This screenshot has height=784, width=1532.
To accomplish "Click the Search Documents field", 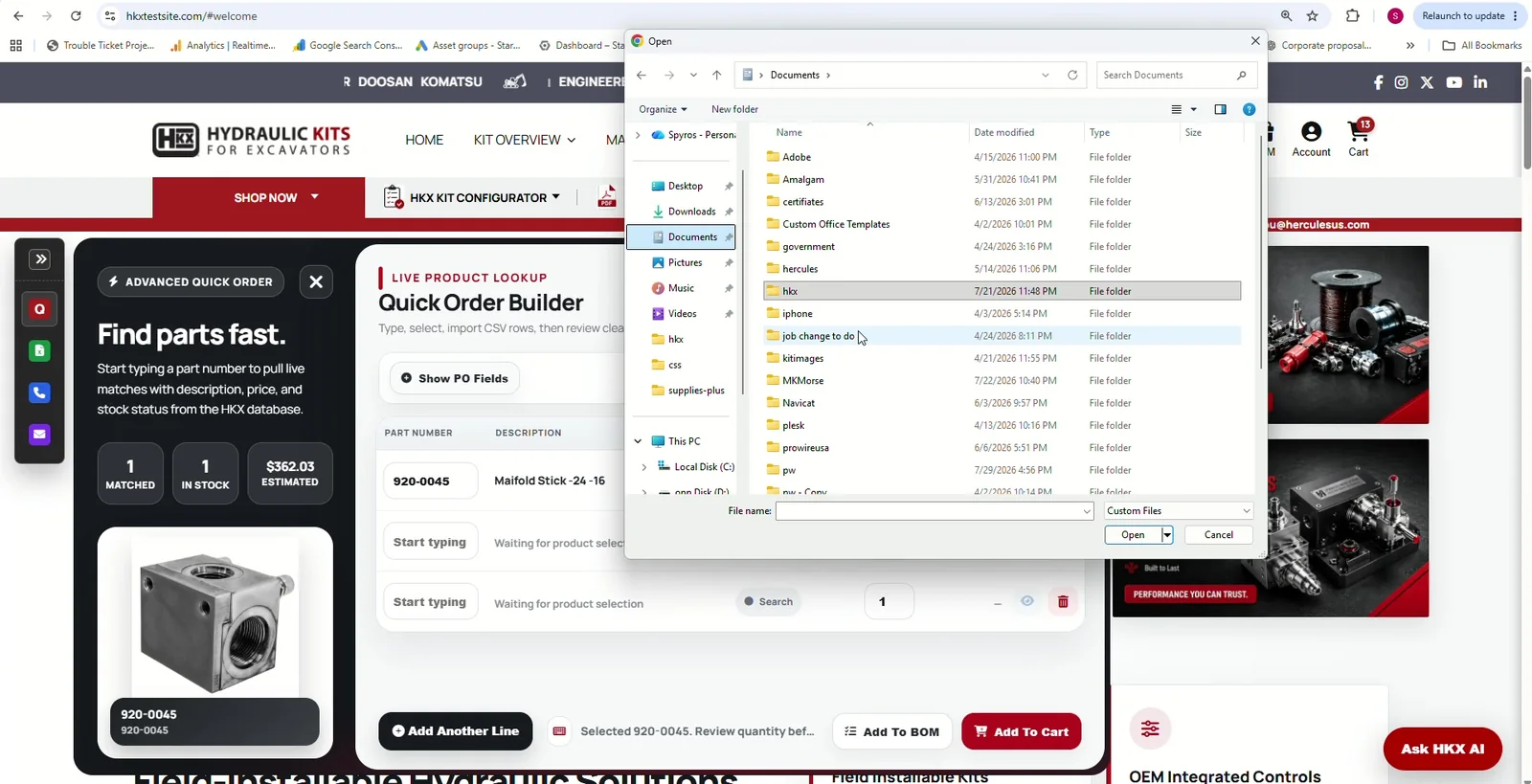I will pos(1177,75).
